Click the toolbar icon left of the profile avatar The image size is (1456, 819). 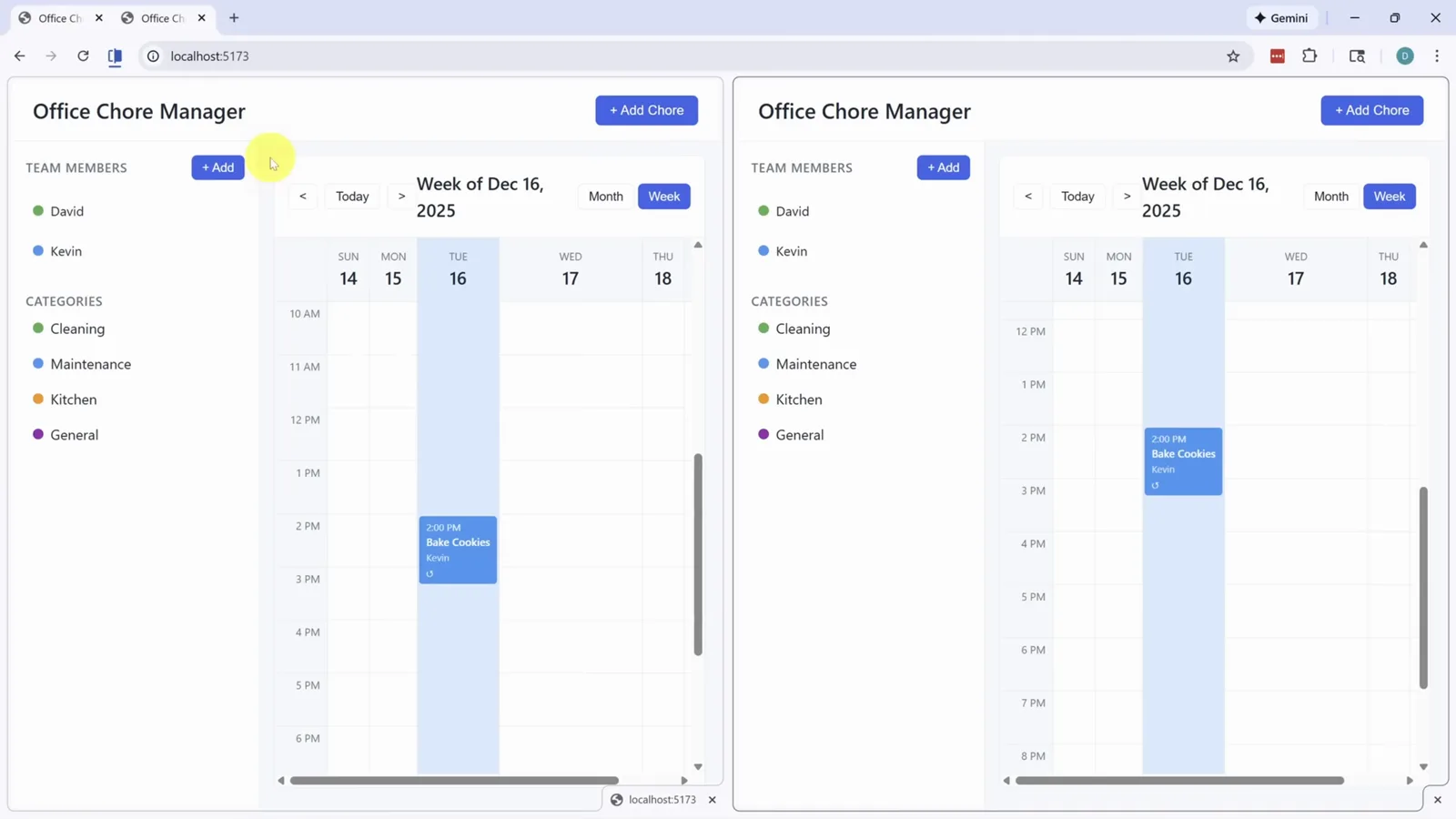pos(1357,56)
